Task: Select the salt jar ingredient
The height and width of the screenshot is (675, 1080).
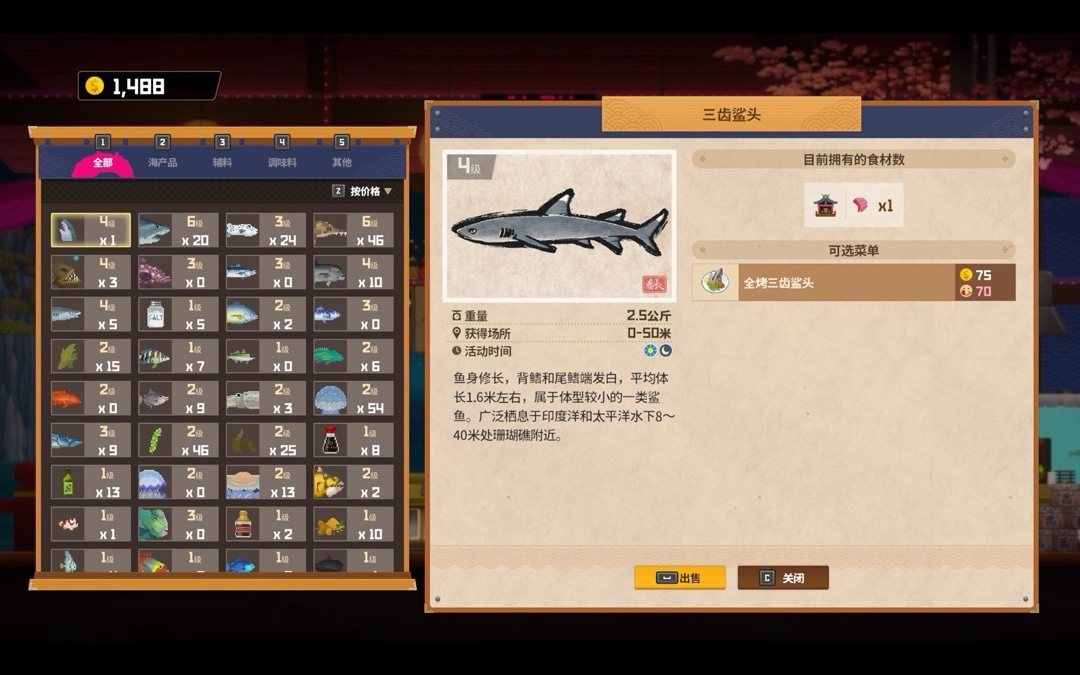Action: (x=178, y=314)
